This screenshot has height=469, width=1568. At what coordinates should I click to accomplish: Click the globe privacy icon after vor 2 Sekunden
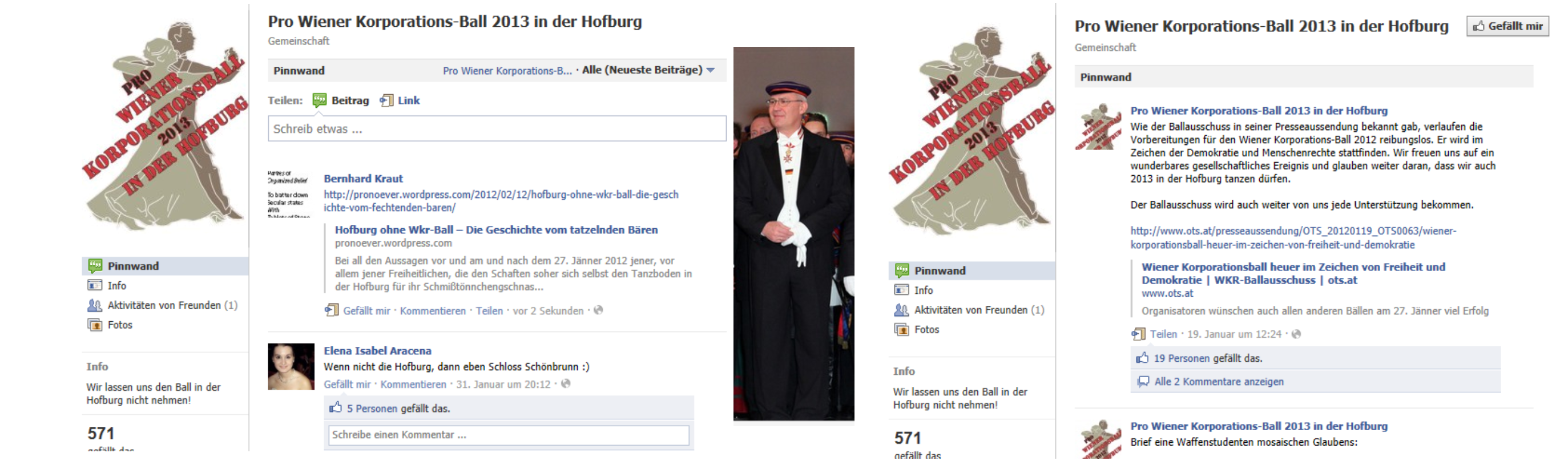pyautogui.click(x=598, y=310)
